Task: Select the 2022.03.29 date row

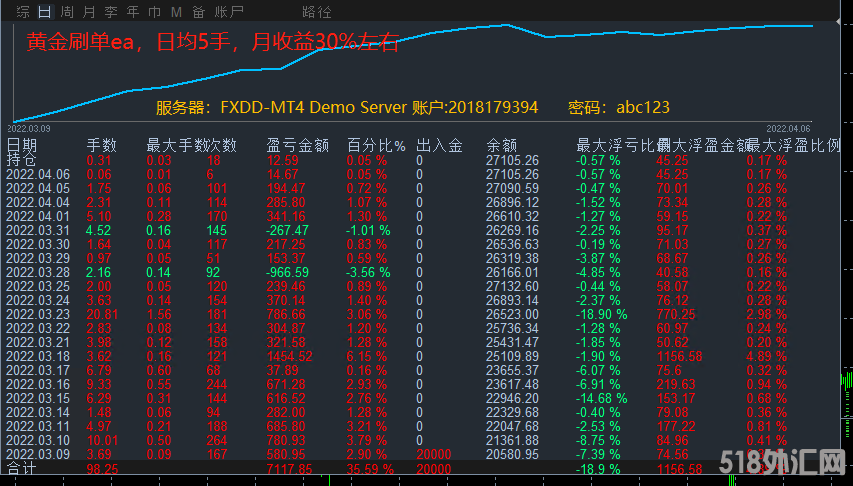Action: tap(38, 259)
